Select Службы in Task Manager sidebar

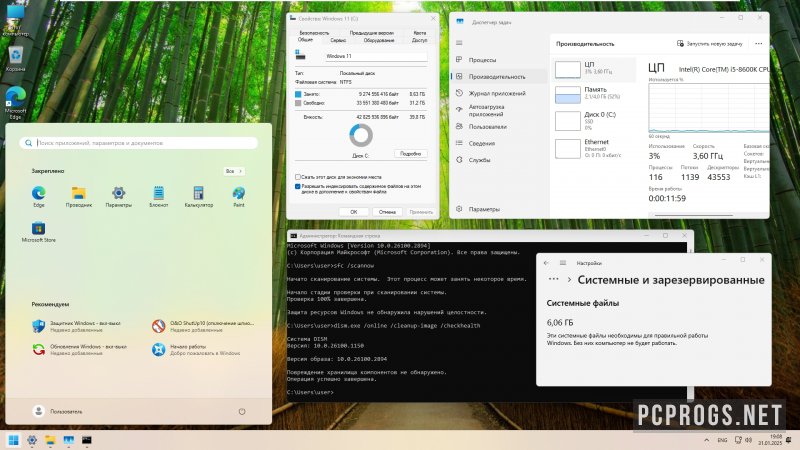497,160
